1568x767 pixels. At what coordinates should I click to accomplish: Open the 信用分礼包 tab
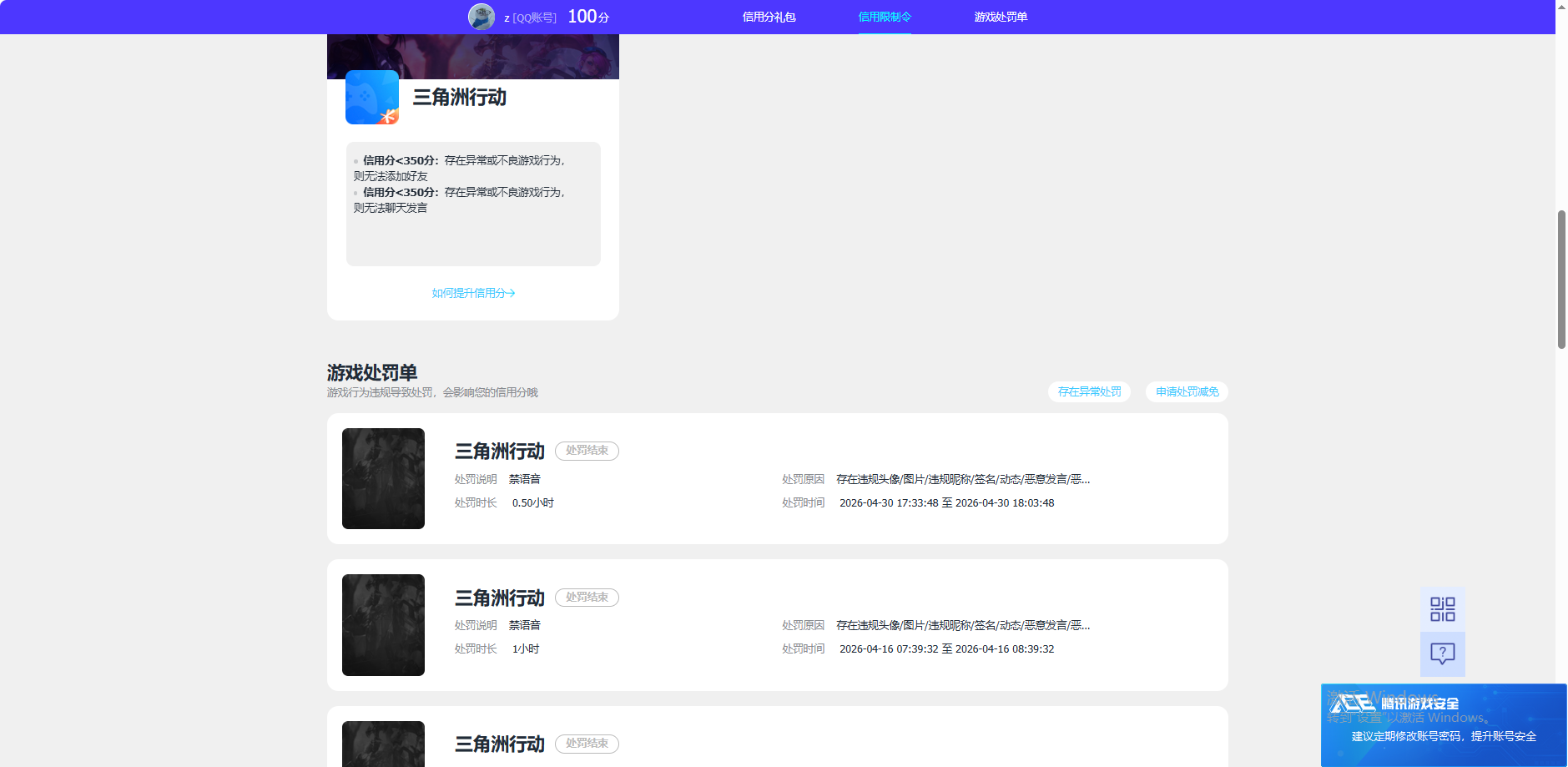(x=769, y=17)
